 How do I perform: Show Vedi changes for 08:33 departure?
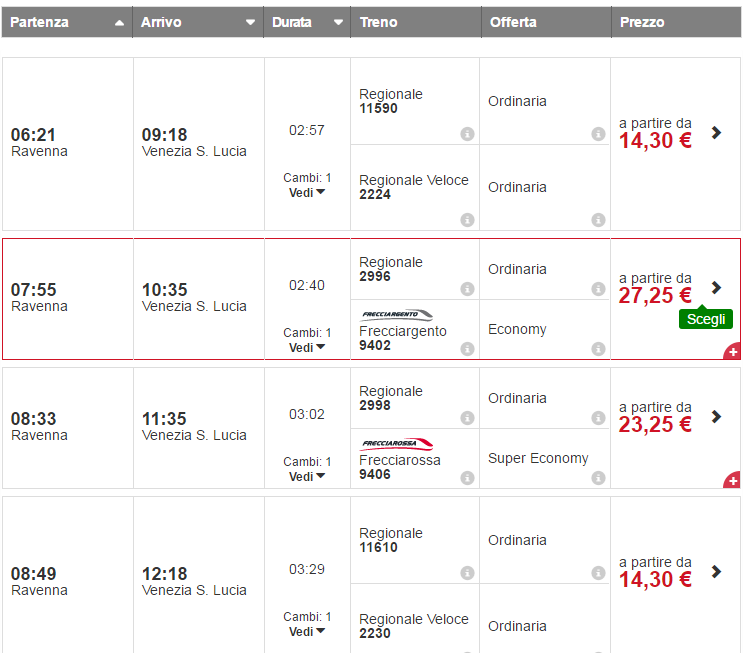tap(307, 476)
